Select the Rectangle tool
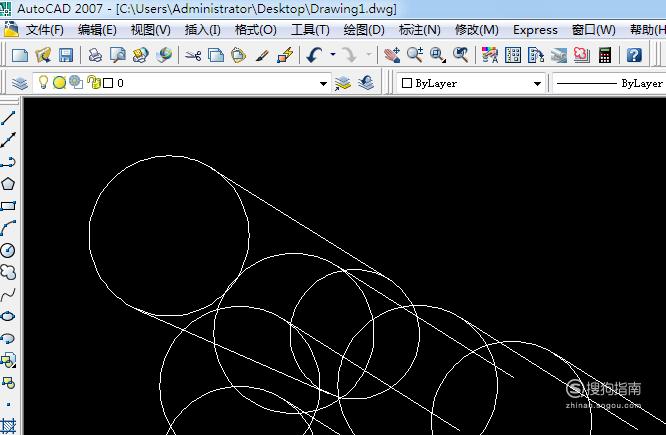 [x=8, y=206]
